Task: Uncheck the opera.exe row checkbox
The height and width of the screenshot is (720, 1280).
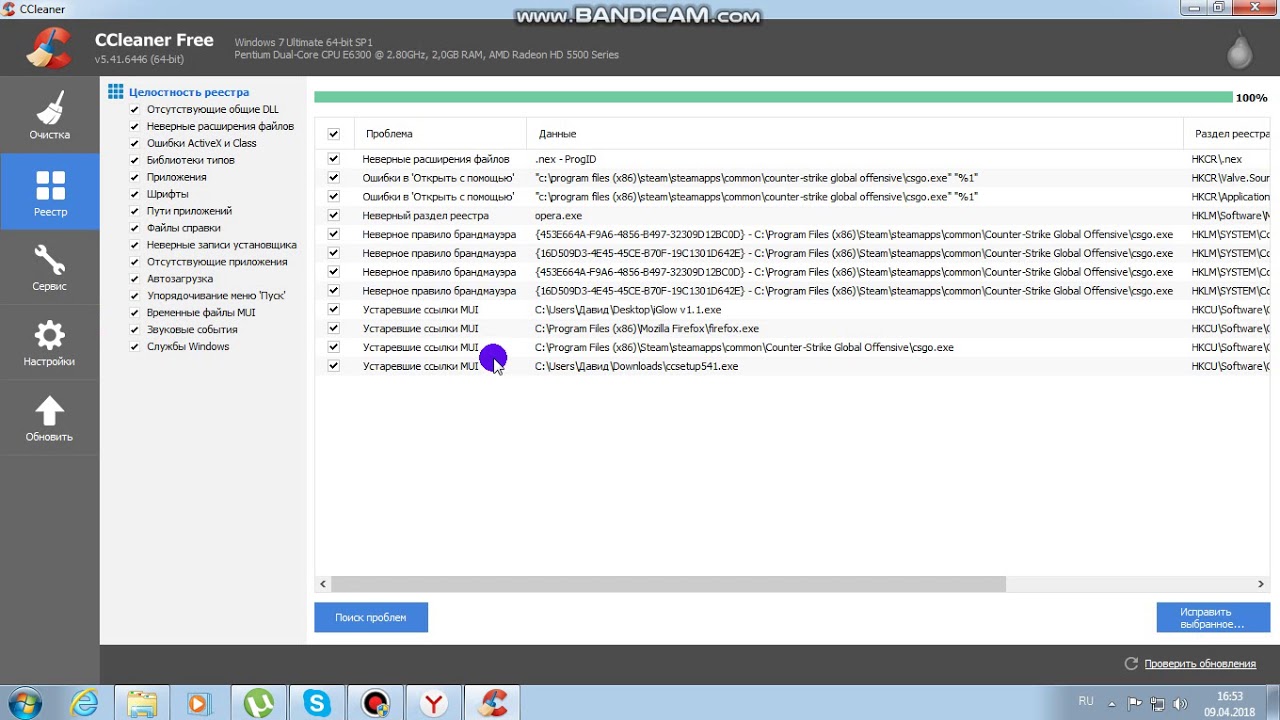Action: click(334, 215)
